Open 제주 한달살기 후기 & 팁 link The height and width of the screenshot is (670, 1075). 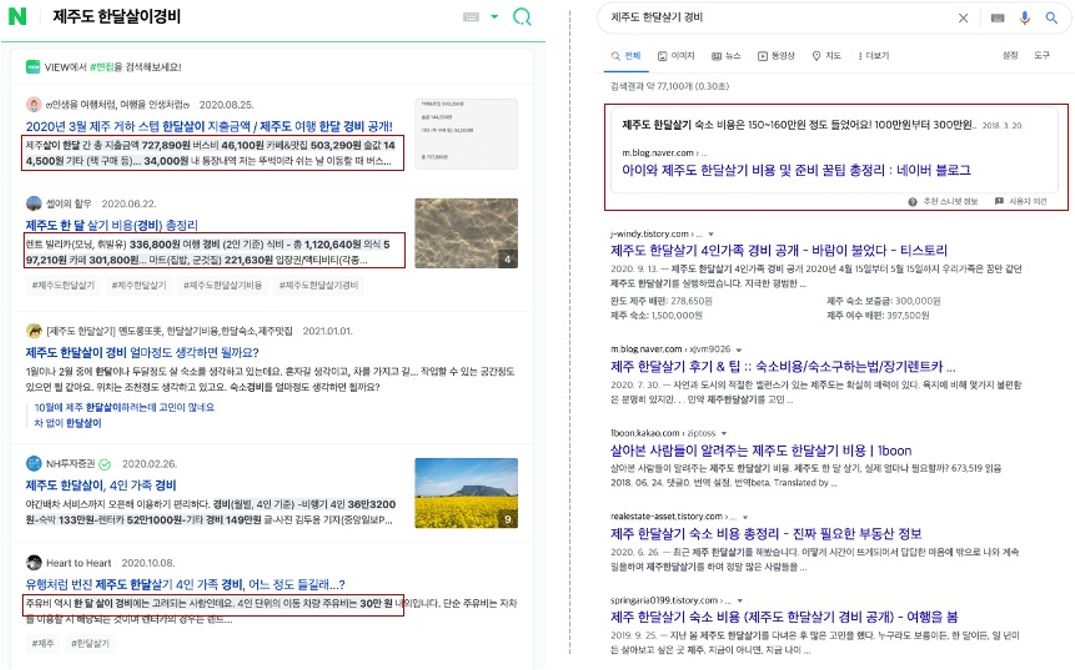pos(783,367)
